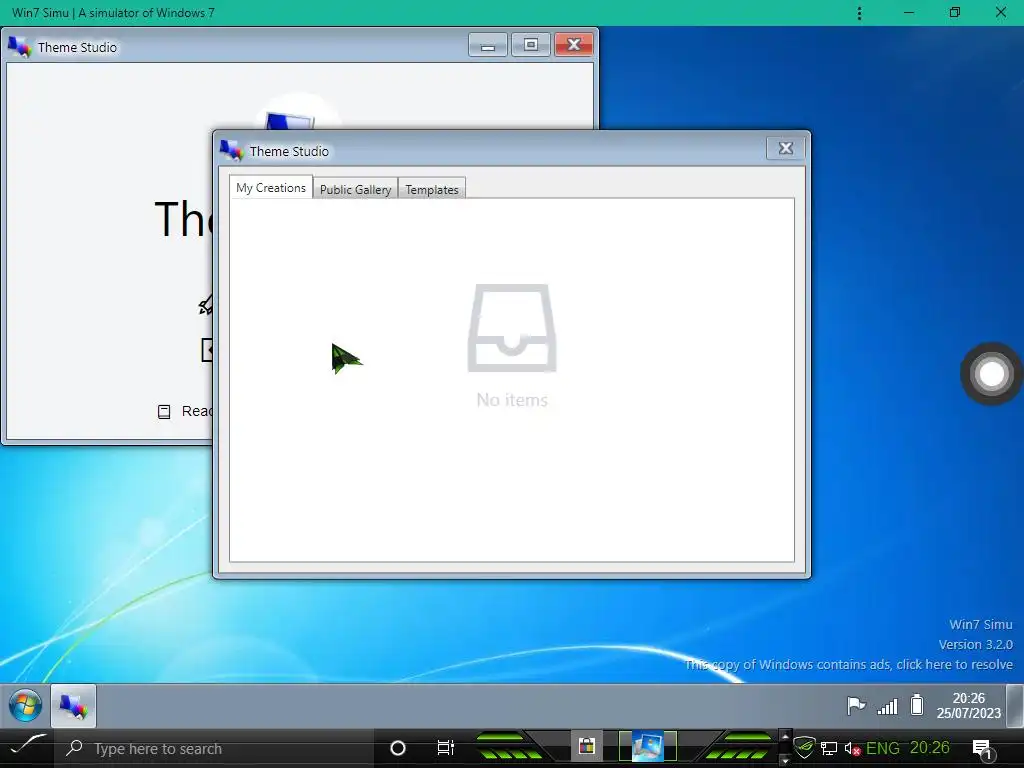Switch the ENG input language indicator
The image size is (1024, 768).
pyautogui.click(x=883, y=748)
